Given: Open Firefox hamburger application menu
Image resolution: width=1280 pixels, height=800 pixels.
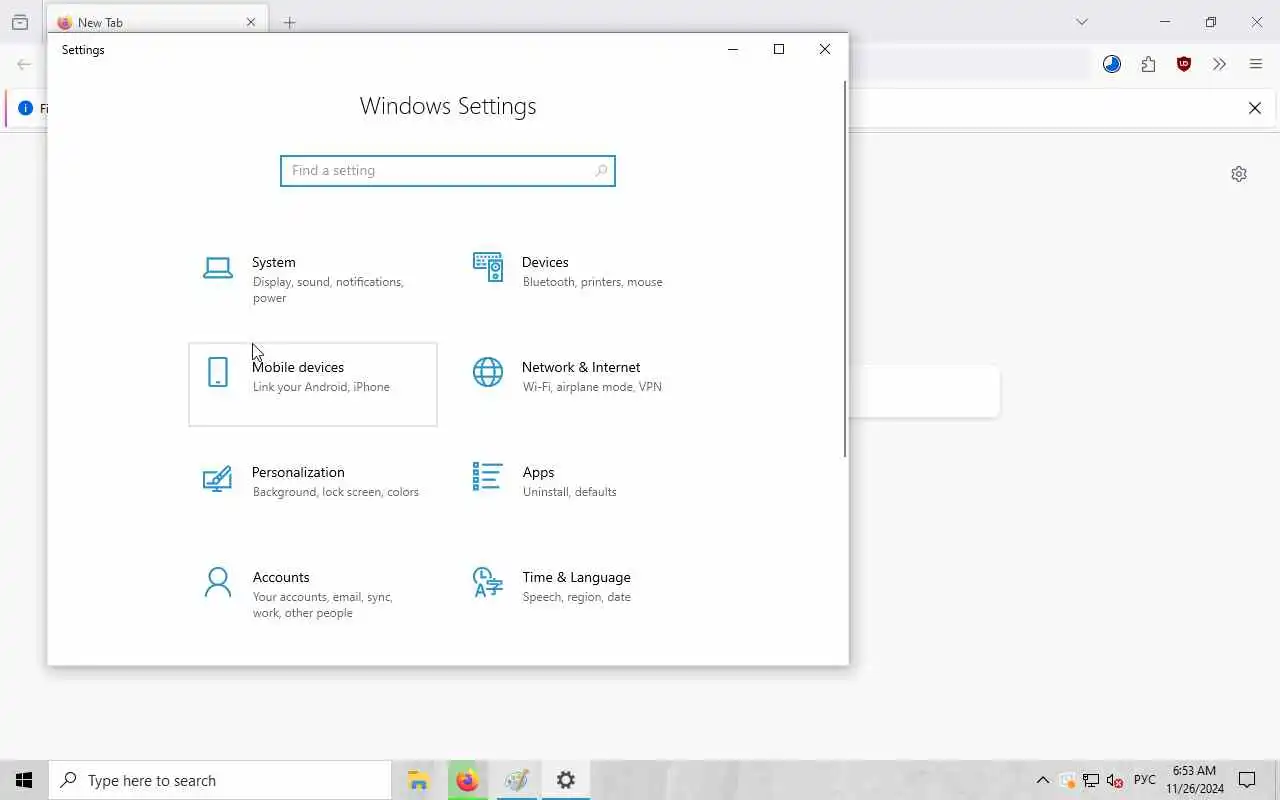Looking at the screenshot, I should [x=1256, y=64].
